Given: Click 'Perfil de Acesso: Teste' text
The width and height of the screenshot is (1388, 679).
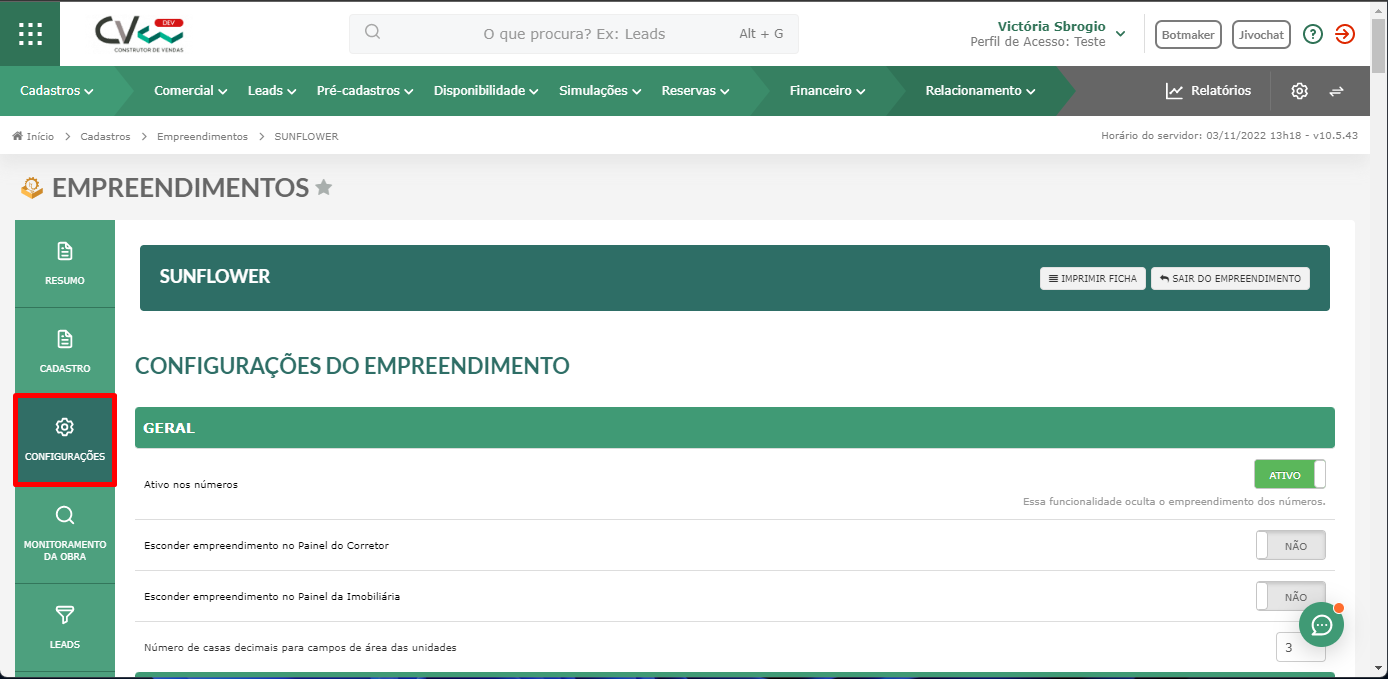Looking at the screenshot, I should [x=1038, y=42].
